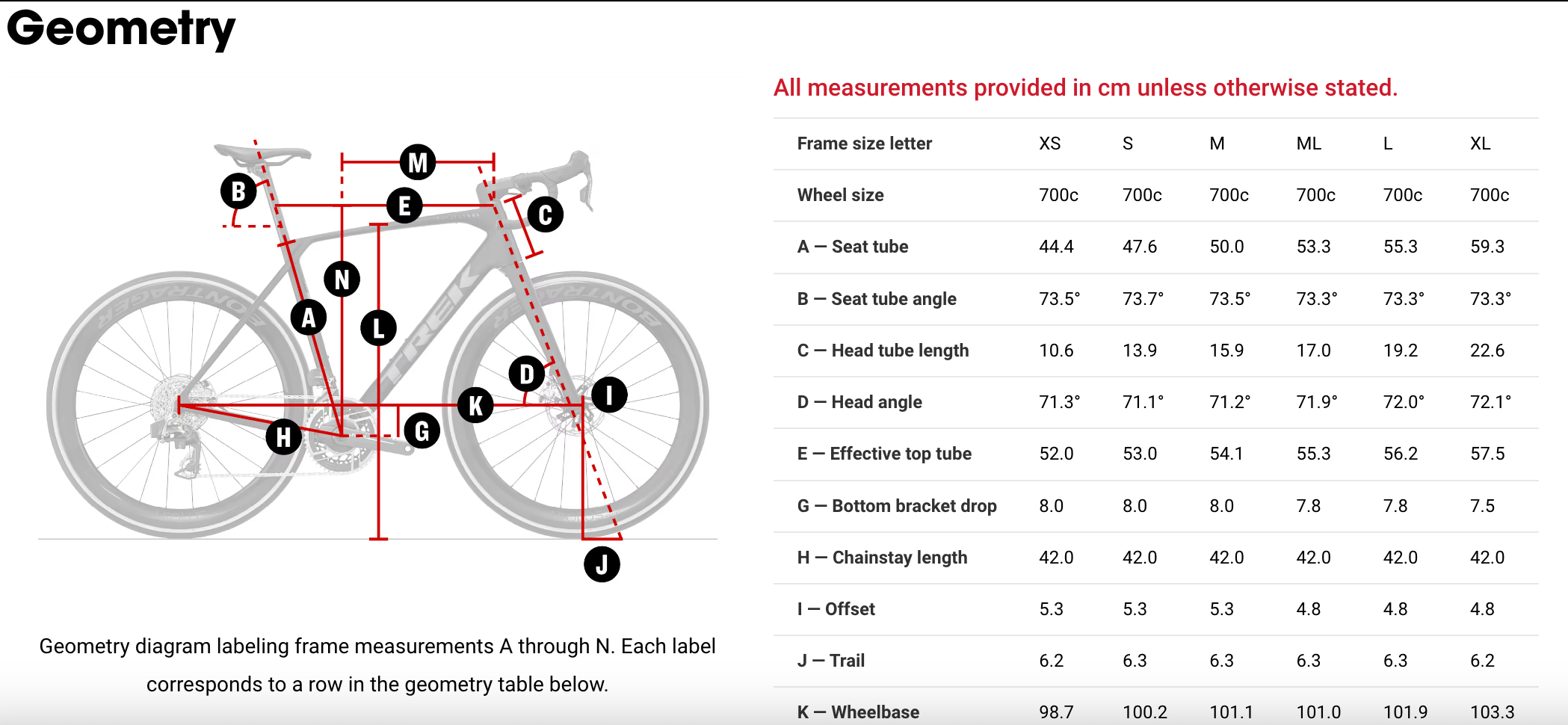Click the K — Wheelbase row label

coord(858,712)
